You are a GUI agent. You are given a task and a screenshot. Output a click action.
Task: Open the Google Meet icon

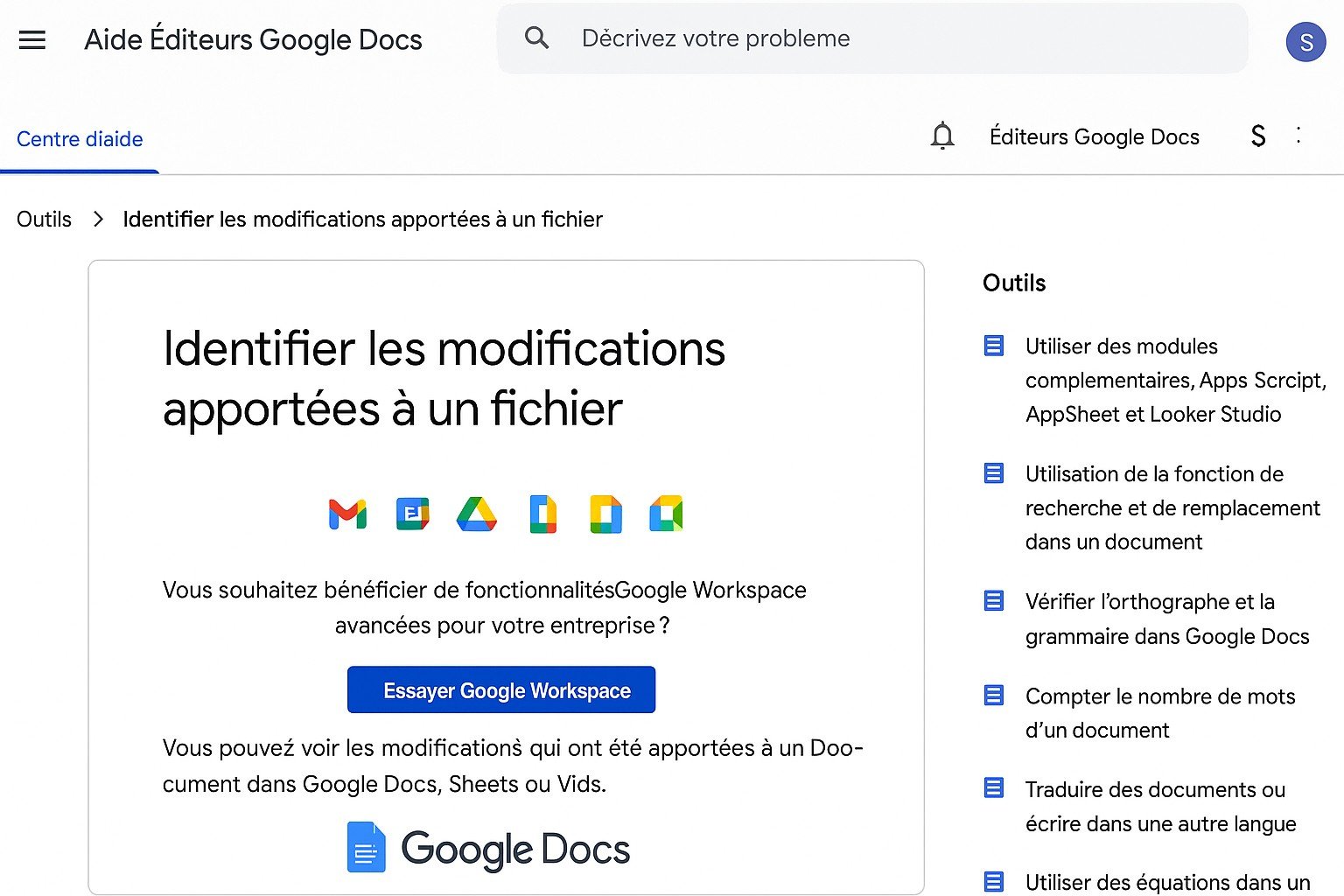pos(667,514)
